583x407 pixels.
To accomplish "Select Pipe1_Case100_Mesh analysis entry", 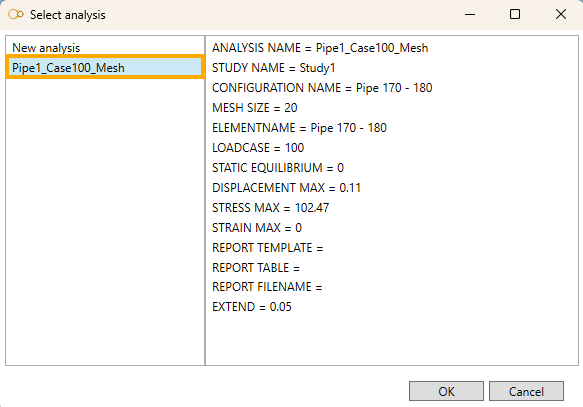I will tap(105, 67).
